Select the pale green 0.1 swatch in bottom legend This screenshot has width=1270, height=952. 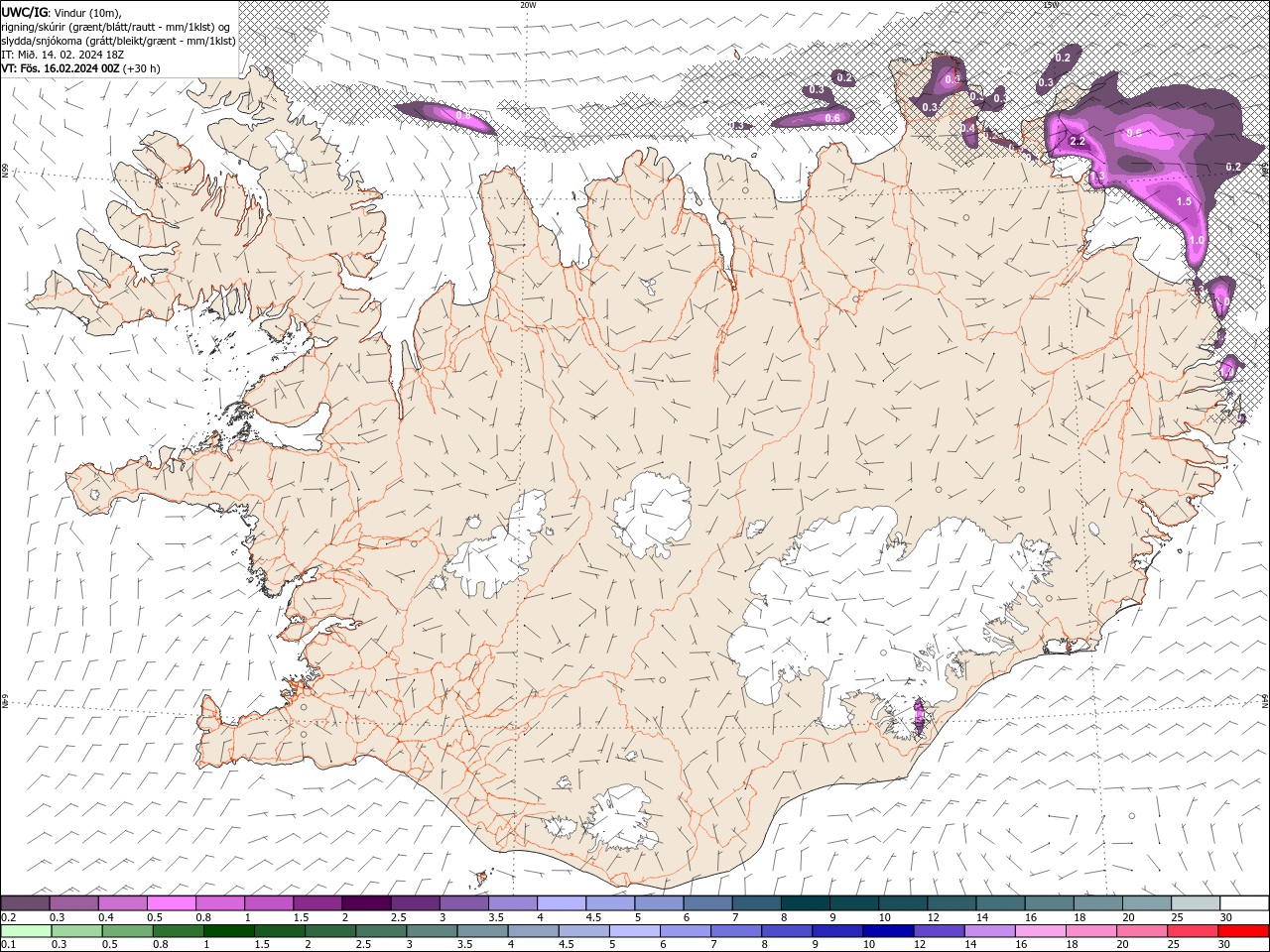(26, 931)
